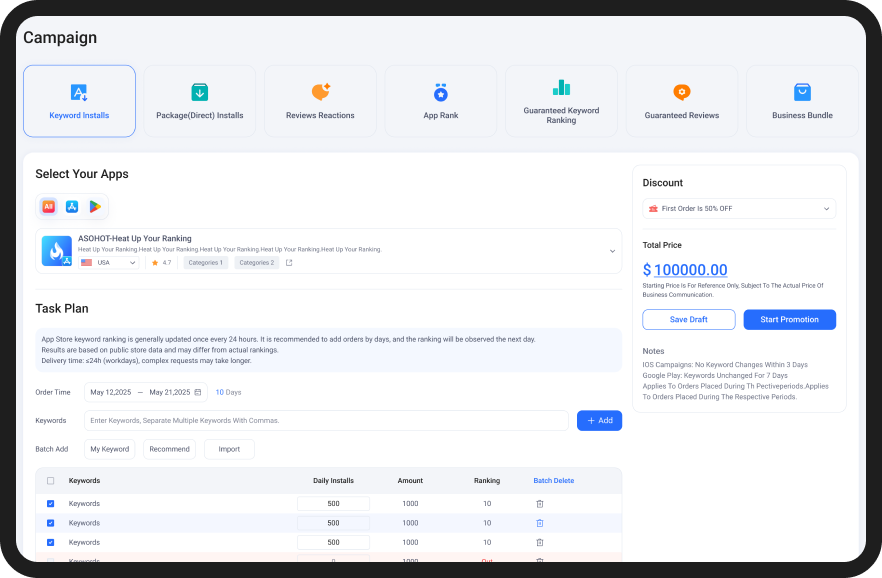
Task: Click the Recommend batch add button
Action: pyautogui.click(x=169, y=449)
